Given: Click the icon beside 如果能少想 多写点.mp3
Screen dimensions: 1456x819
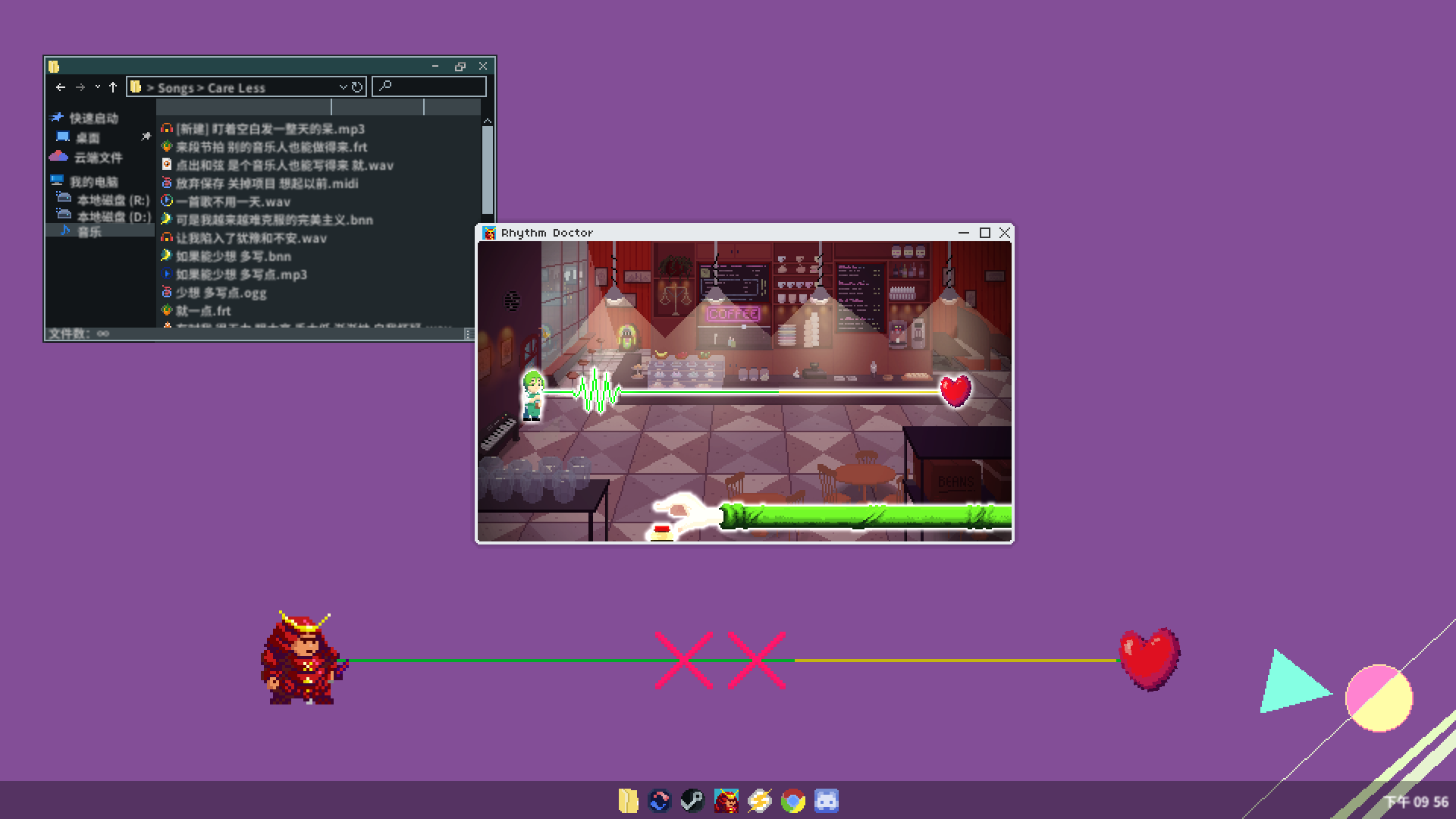Looking at the screenshot, I should click(x=167, y=274).
